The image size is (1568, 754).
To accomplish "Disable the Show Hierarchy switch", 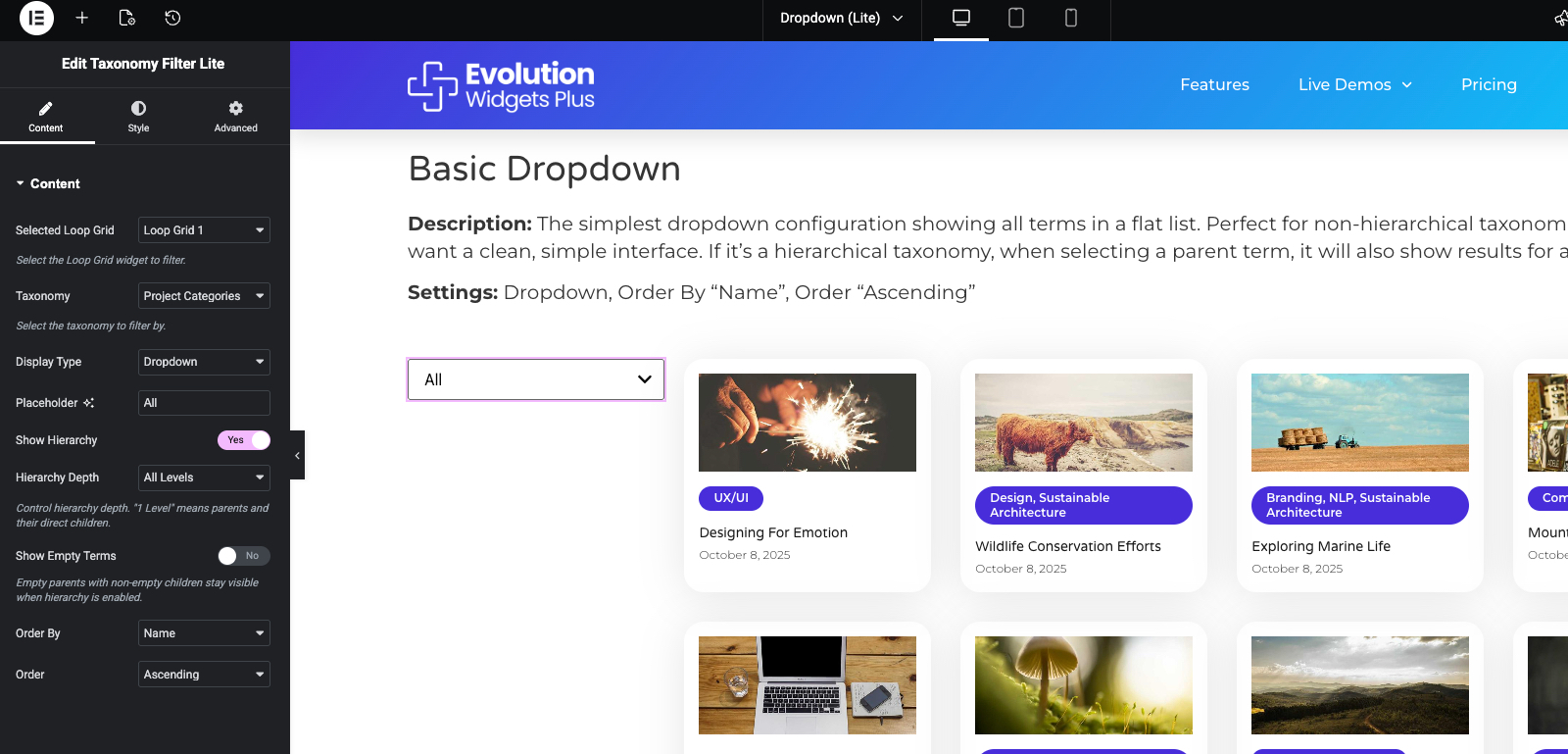I will pyautogui.click(x=244, y=440).
